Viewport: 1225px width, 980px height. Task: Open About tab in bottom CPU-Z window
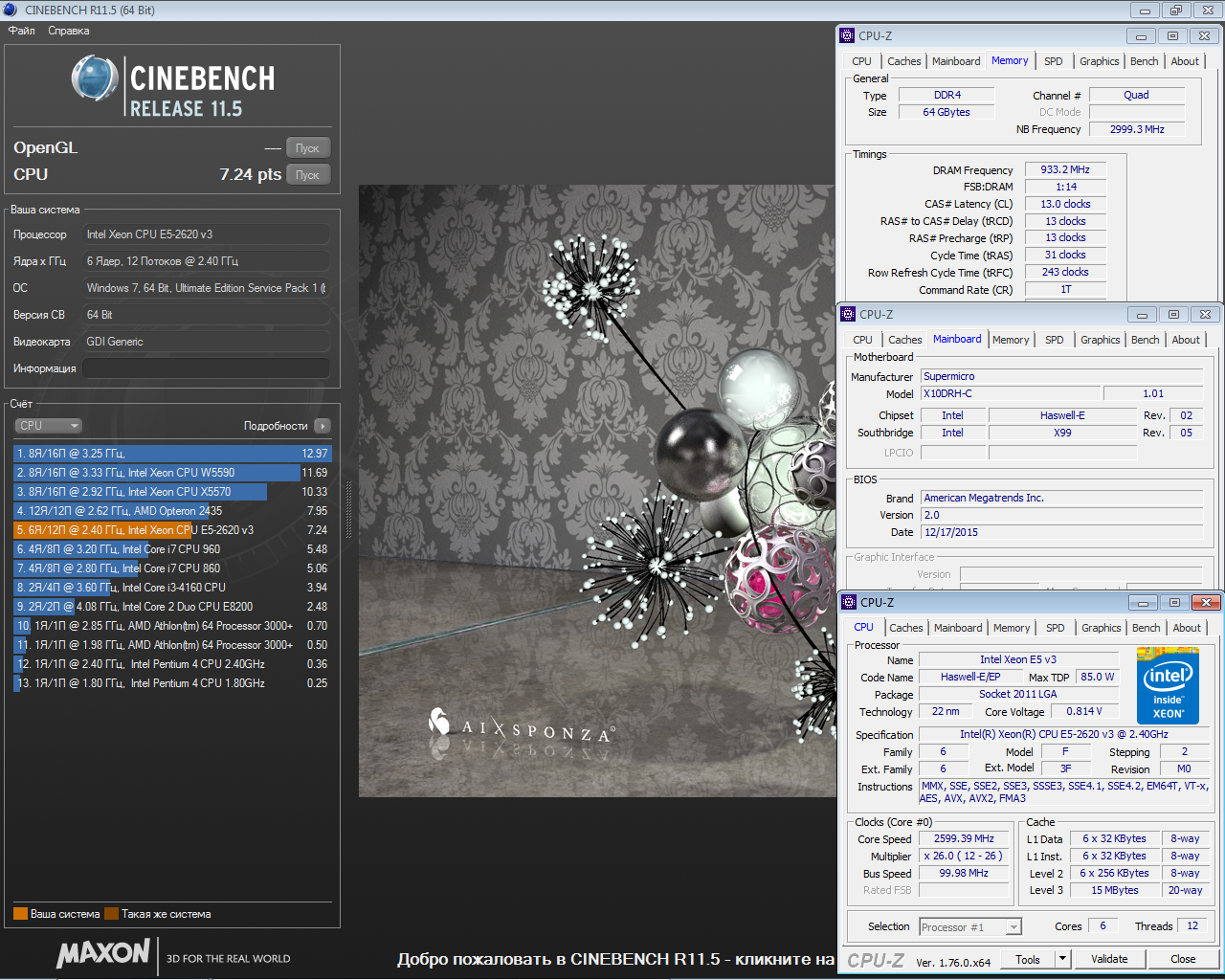[1187, 628]
